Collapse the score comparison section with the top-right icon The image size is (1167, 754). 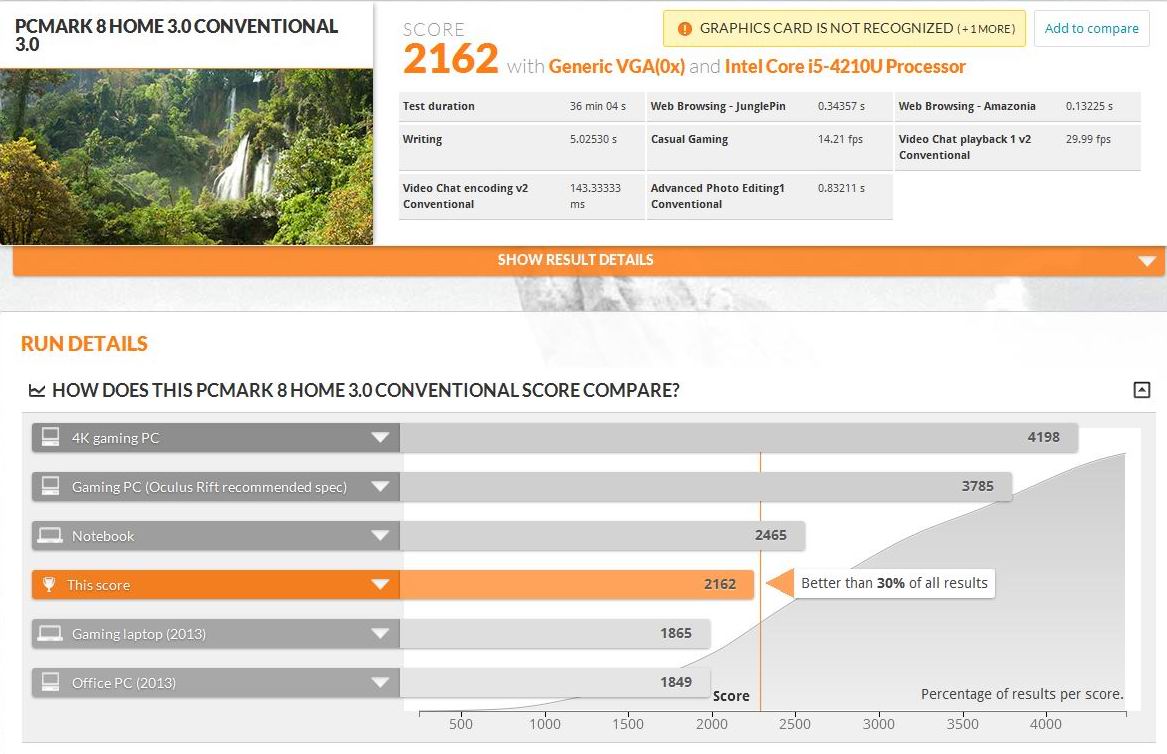pyautogui.click(x=1142, y=389)
